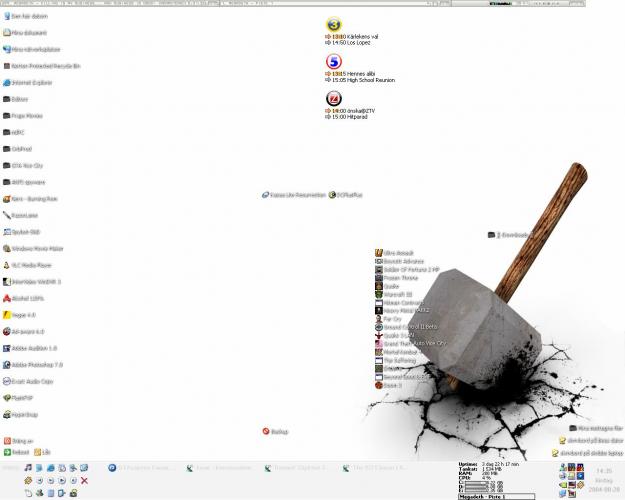The width and height of the screenshot is (625, 500).
Task: Click the Stäng av shutdown button
Action: pyautogui.click(x=18, y=440)
